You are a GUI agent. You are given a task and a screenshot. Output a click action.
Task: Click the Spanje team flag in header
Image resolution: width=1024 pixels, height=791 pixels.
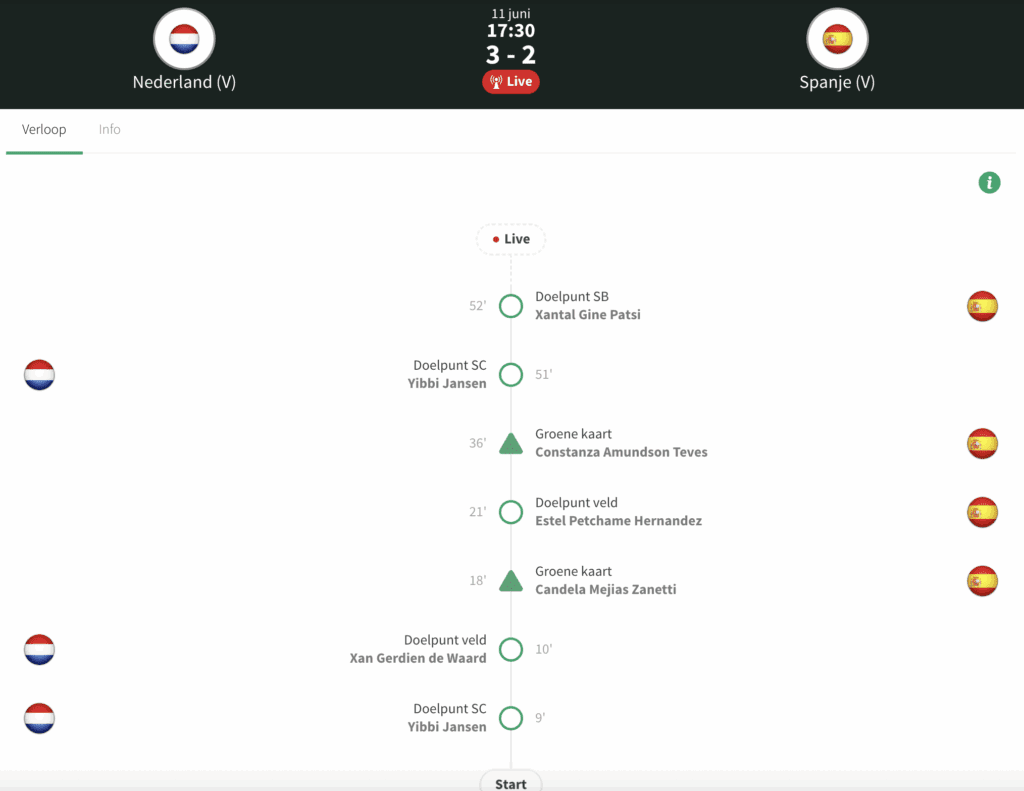tap(837, 39)
